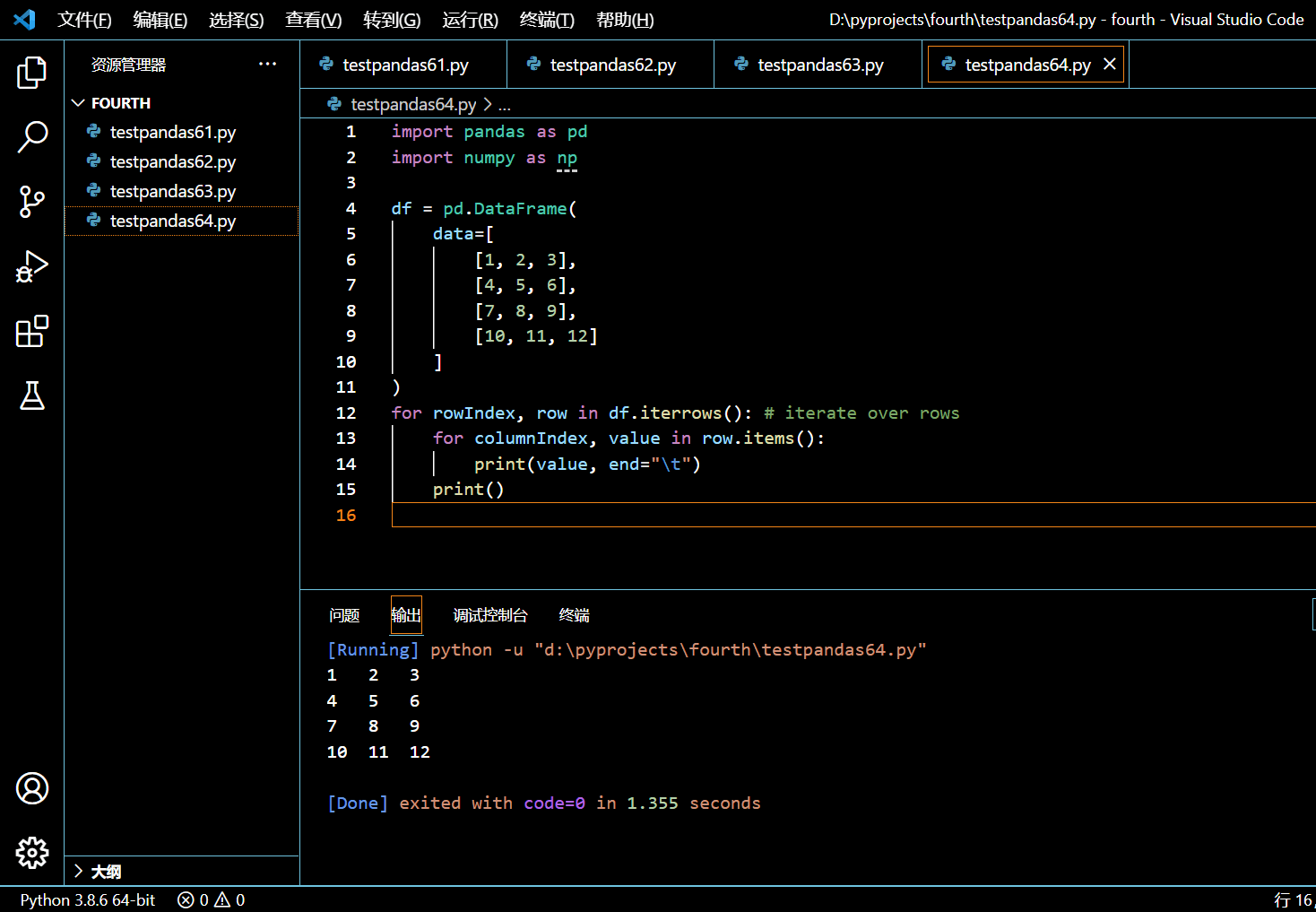
Task: Place cursor on empty editor line 16
Action: pyautogui.click(x=852, y=515)
